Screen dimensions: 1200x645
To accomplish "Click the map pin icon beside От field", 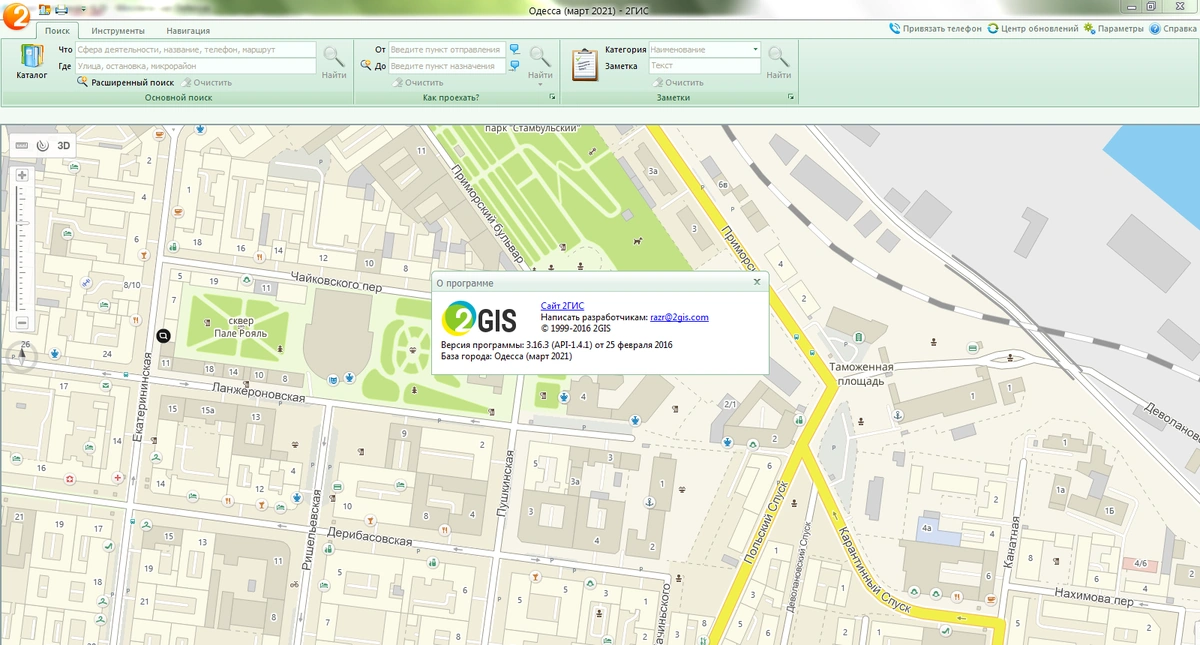I will pos(514,49).
